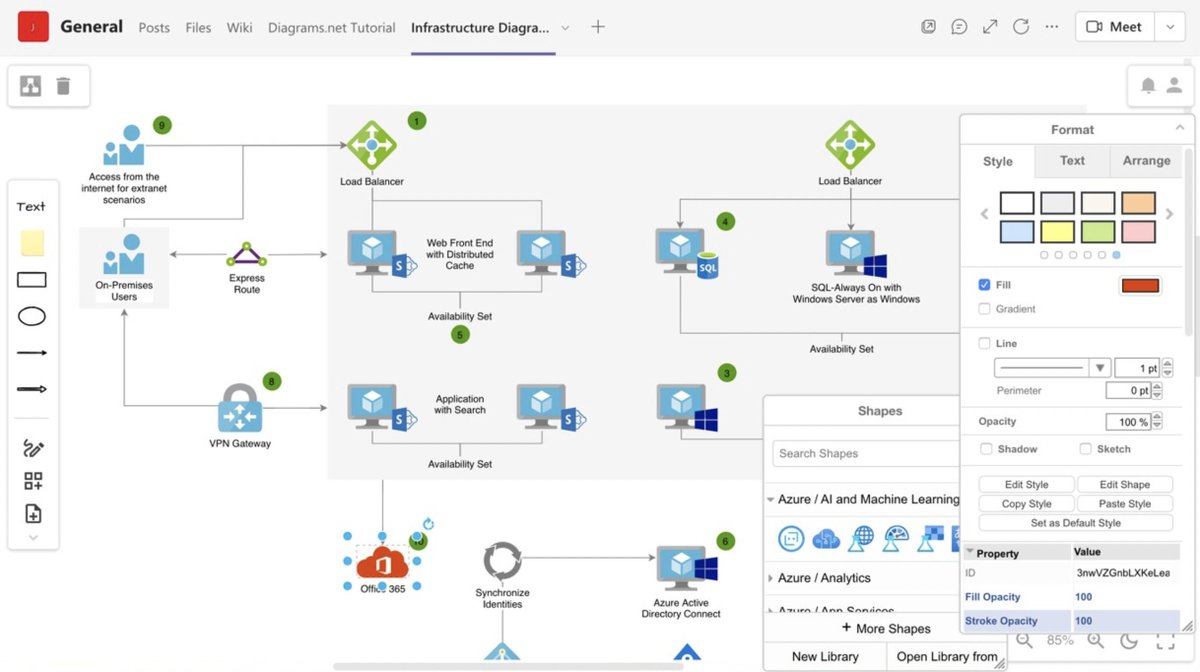Select the thick arrow connector tool

[32, 389]
